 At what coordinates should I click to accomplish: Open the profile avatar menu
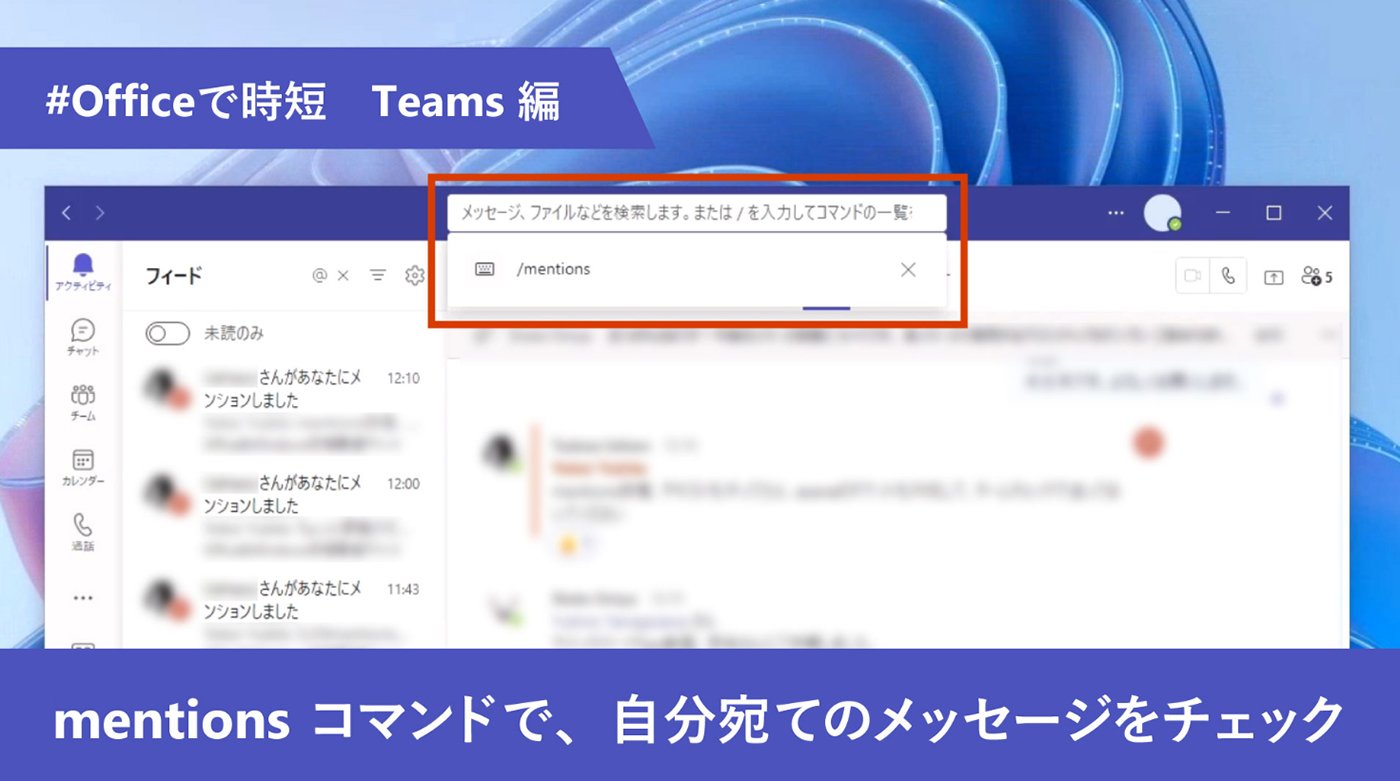[1162, 213]
